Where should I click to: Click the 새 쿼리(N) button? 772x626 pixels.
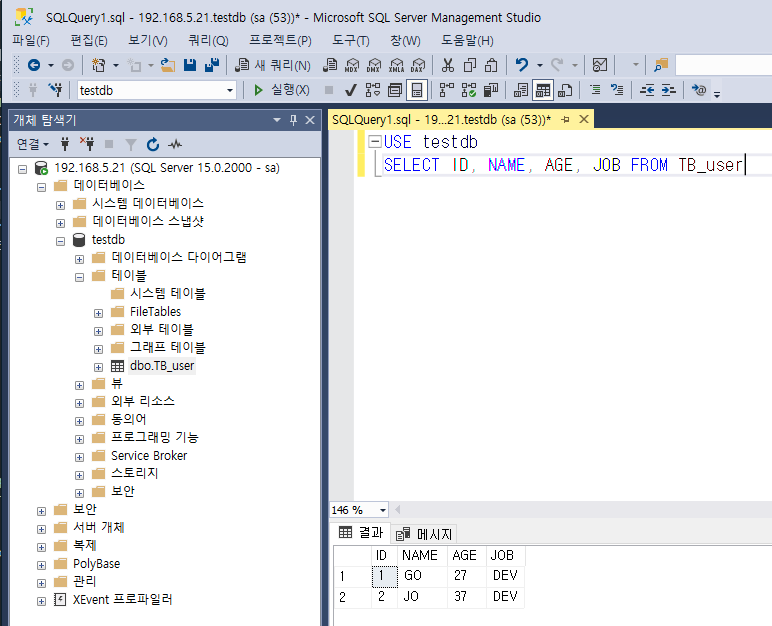[x=273, y=65]
